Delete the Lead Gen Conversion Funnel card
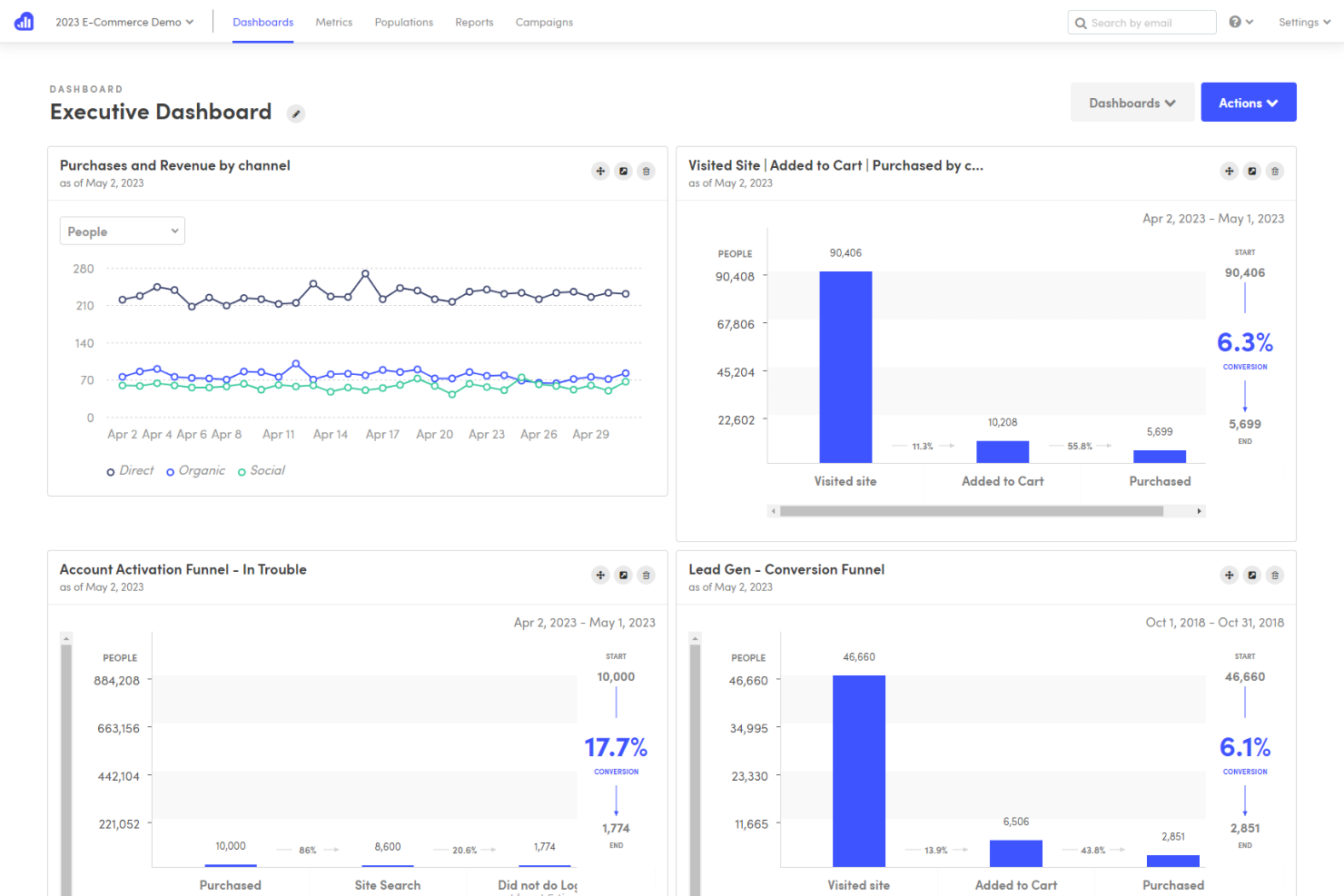The width and height of the screenshot is (1344, 896). coord(1274,575)
